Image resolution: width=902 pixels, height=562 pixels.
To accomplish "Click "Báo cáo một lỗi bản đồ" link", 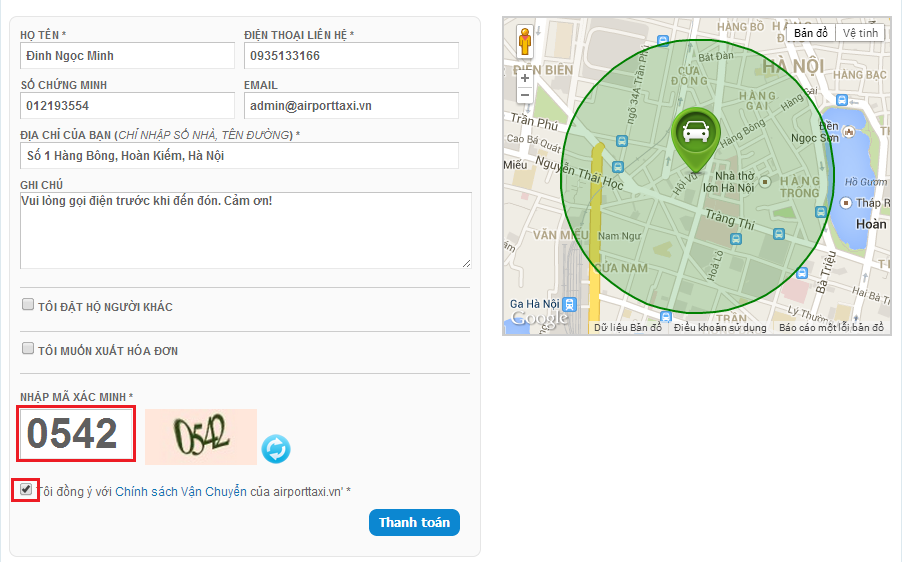I will pos(831,328).
